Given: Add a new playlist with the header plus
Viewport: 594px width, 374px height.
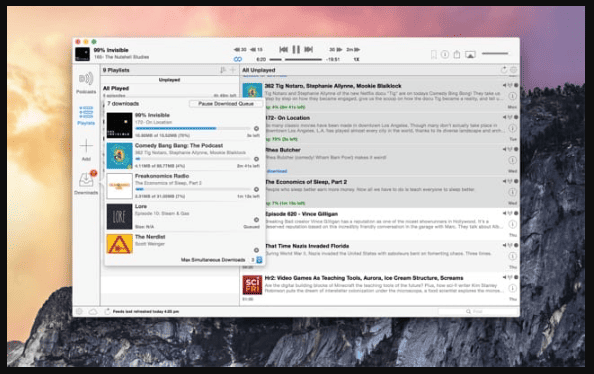Looking at the screenshot, I should pyautogui.click(x=233, y=70).
